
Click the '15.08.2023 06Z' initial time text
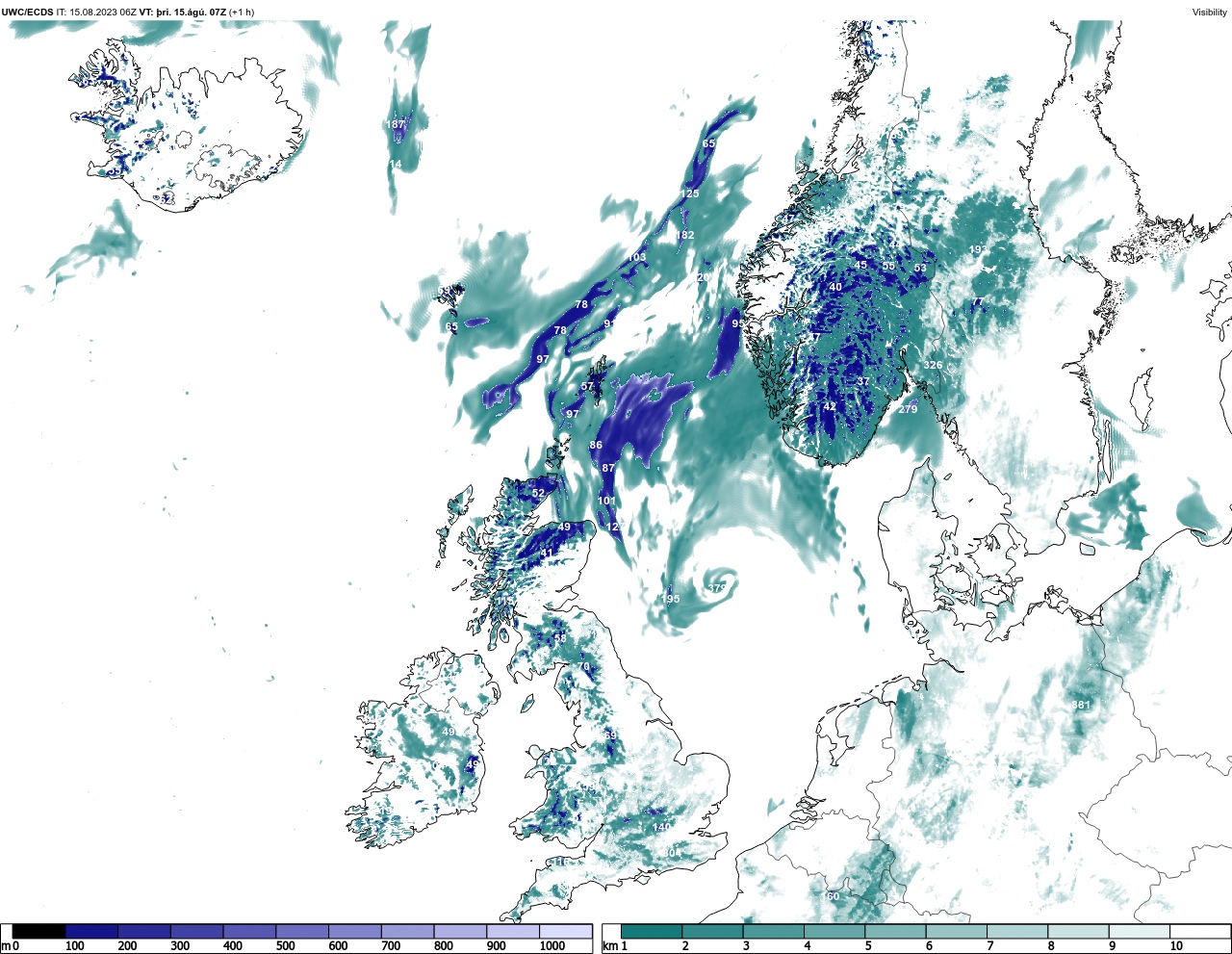coord(103,12)
